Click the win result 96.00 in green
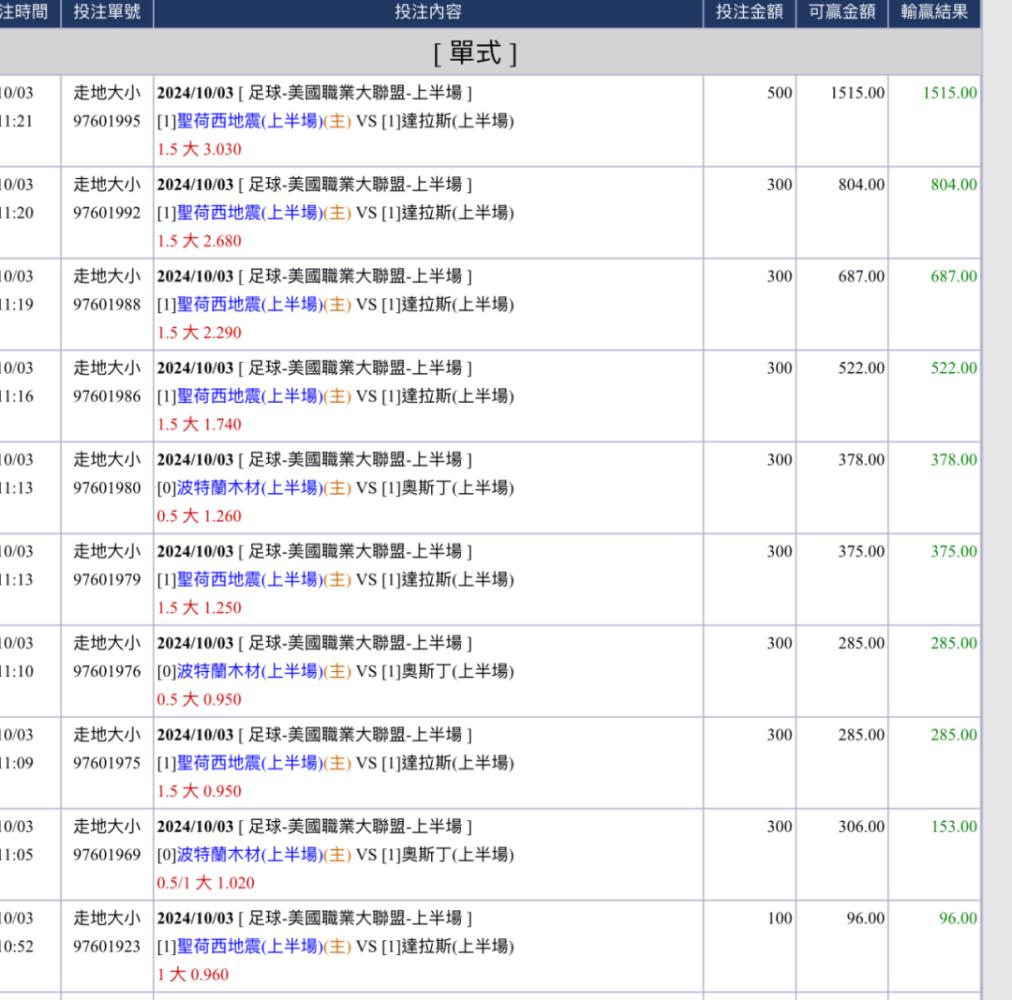Screen dimensions: 1012x1000 pyautogui.click(x=958, y=917)
